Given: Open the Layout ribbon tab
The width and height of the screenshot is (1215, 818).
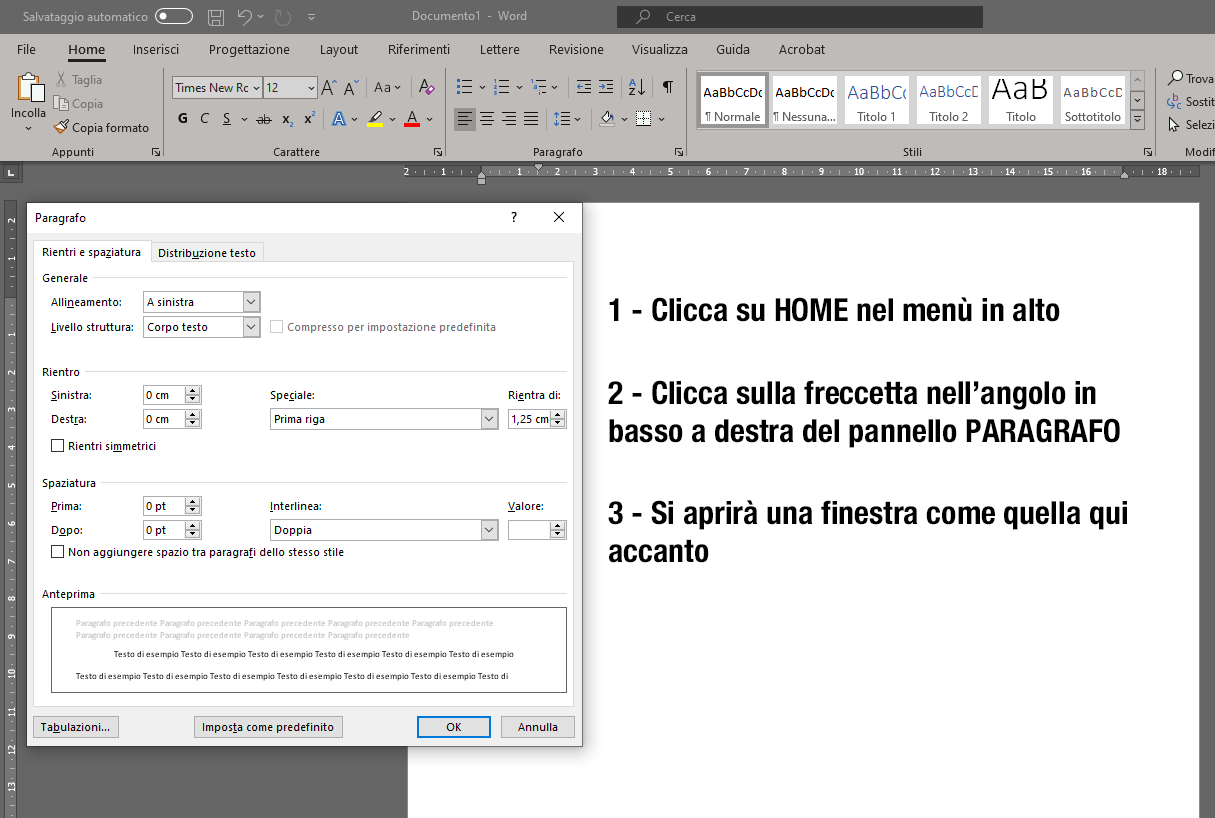Looking at the screenshot, I should click(x=339, y=49).
